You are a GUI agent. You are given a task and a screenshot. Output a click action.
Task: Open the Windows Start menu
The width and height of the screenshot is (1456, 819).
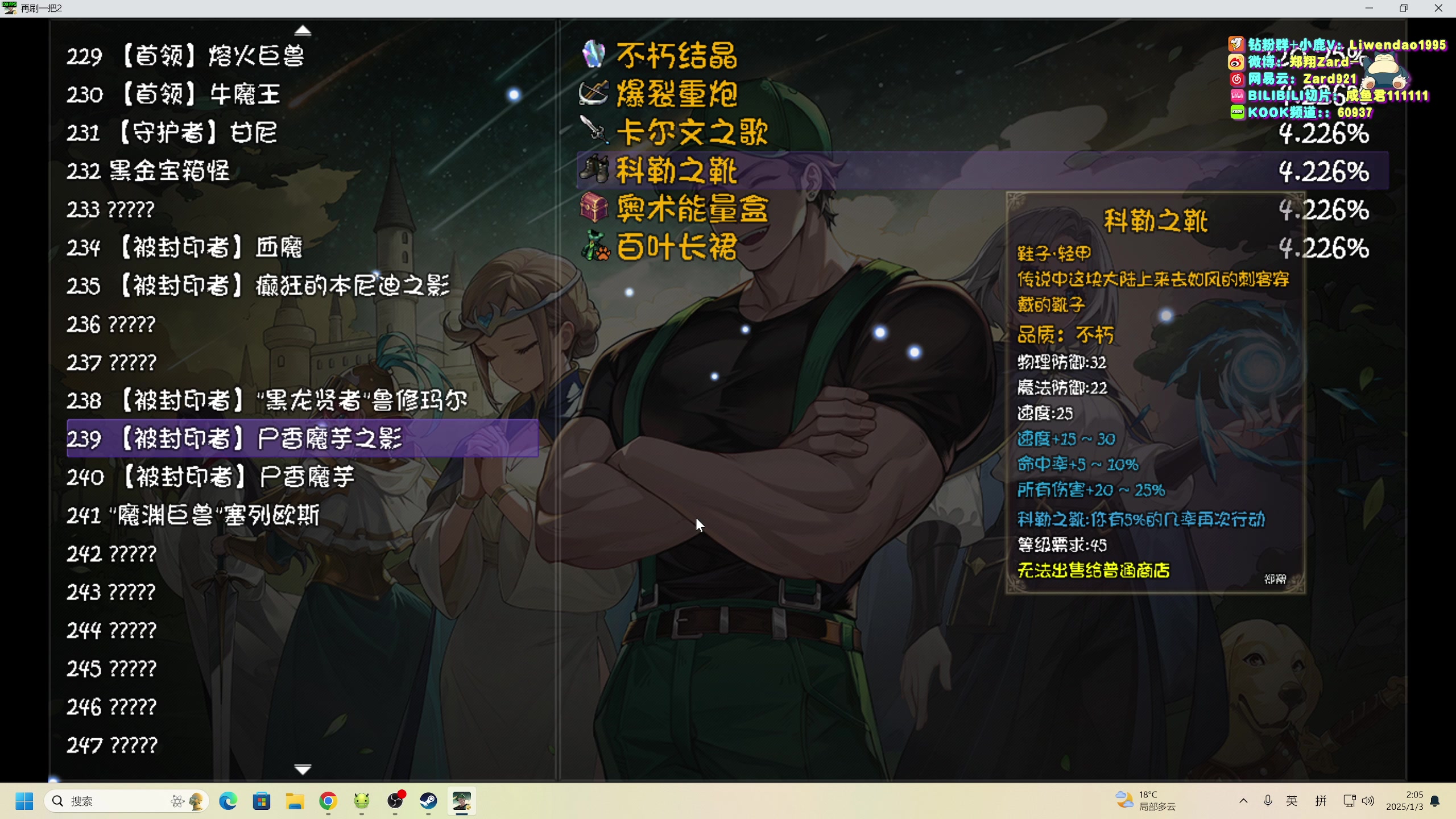[x=24, y=801]
